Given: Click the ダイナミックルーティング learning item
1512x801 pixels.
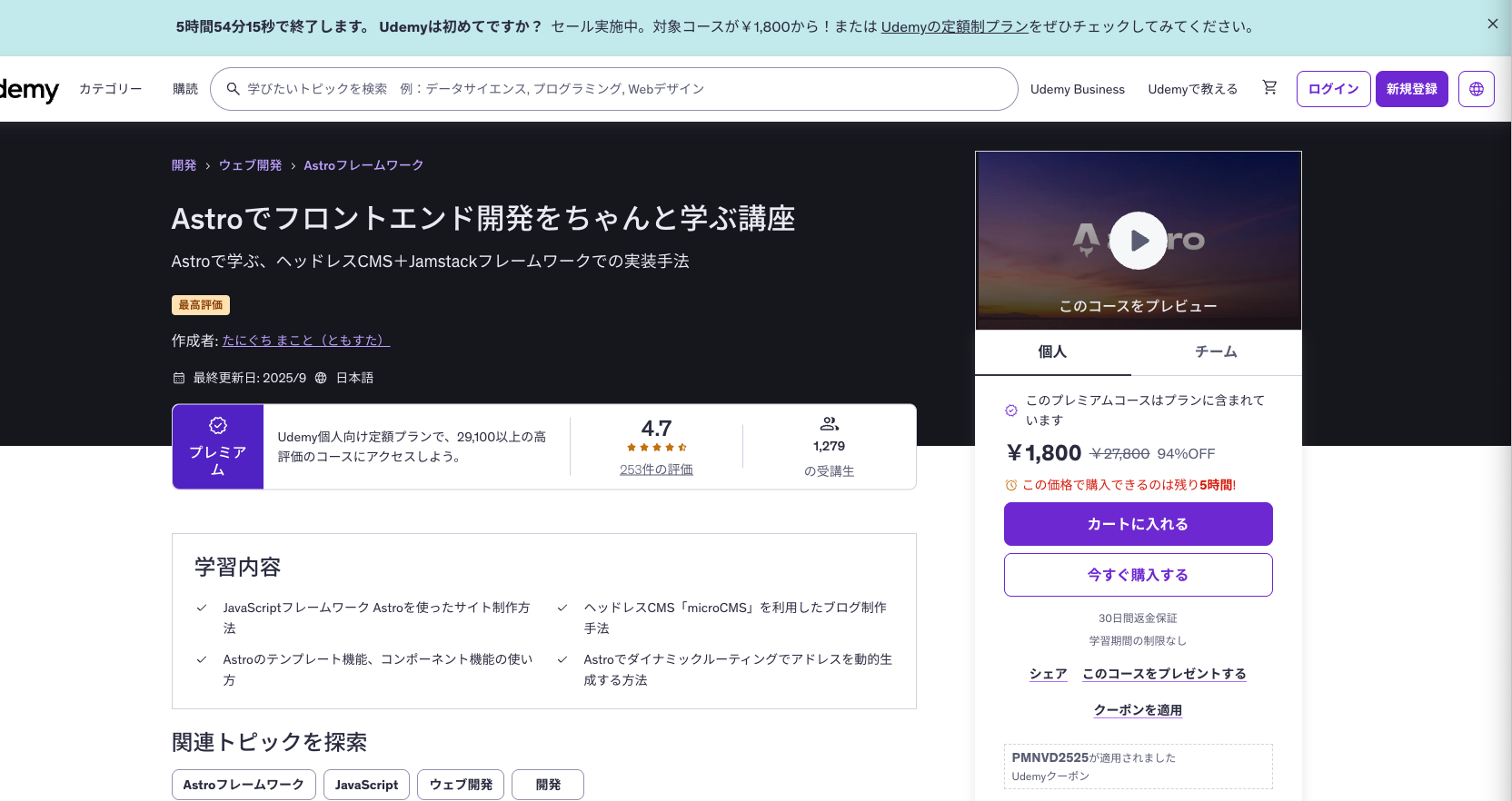Looking at the screenshot, I should click(738, 669).
